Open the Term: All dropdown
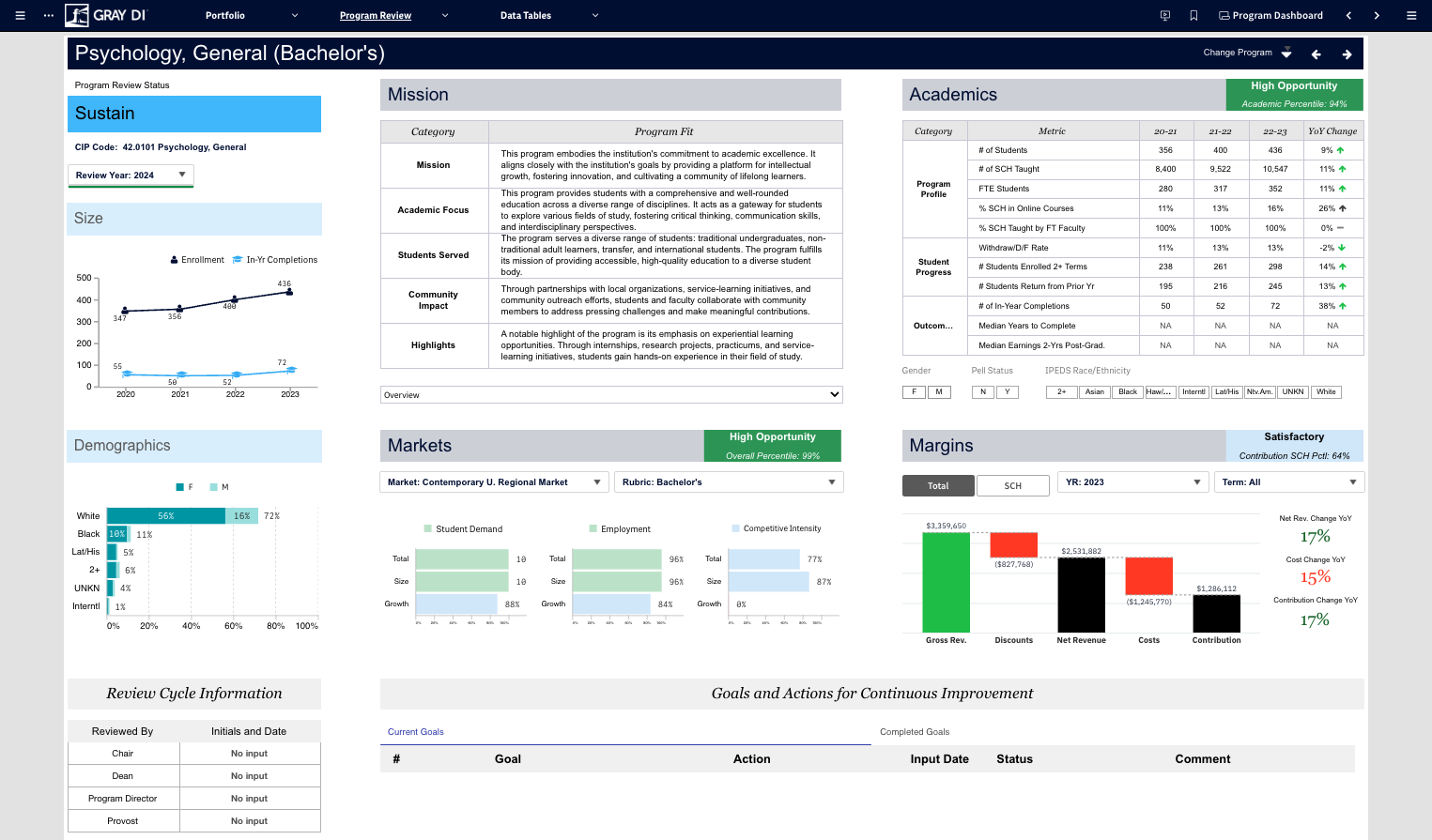 (1288, 482)
